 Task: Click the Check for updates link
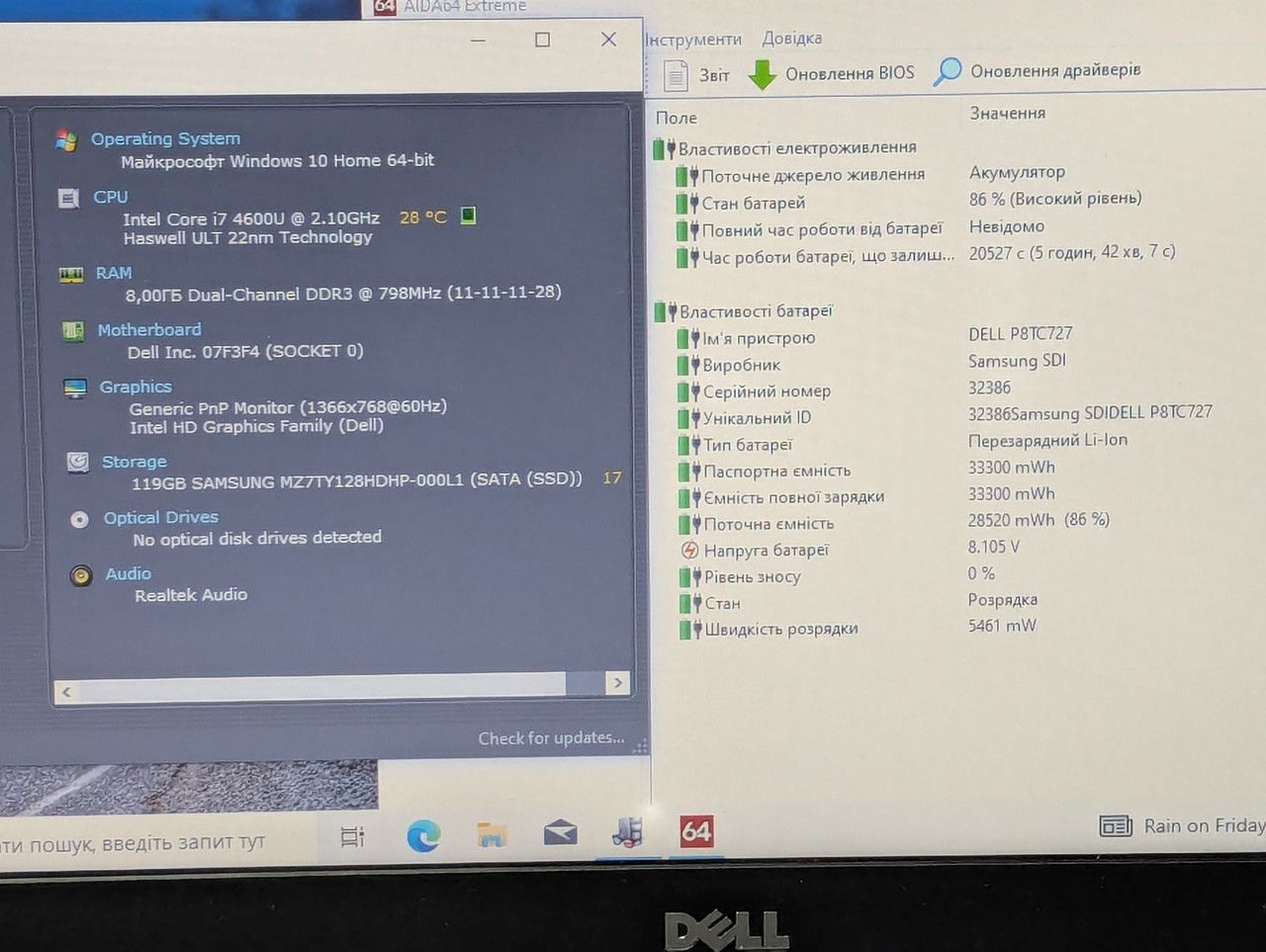tap(551, 738)
